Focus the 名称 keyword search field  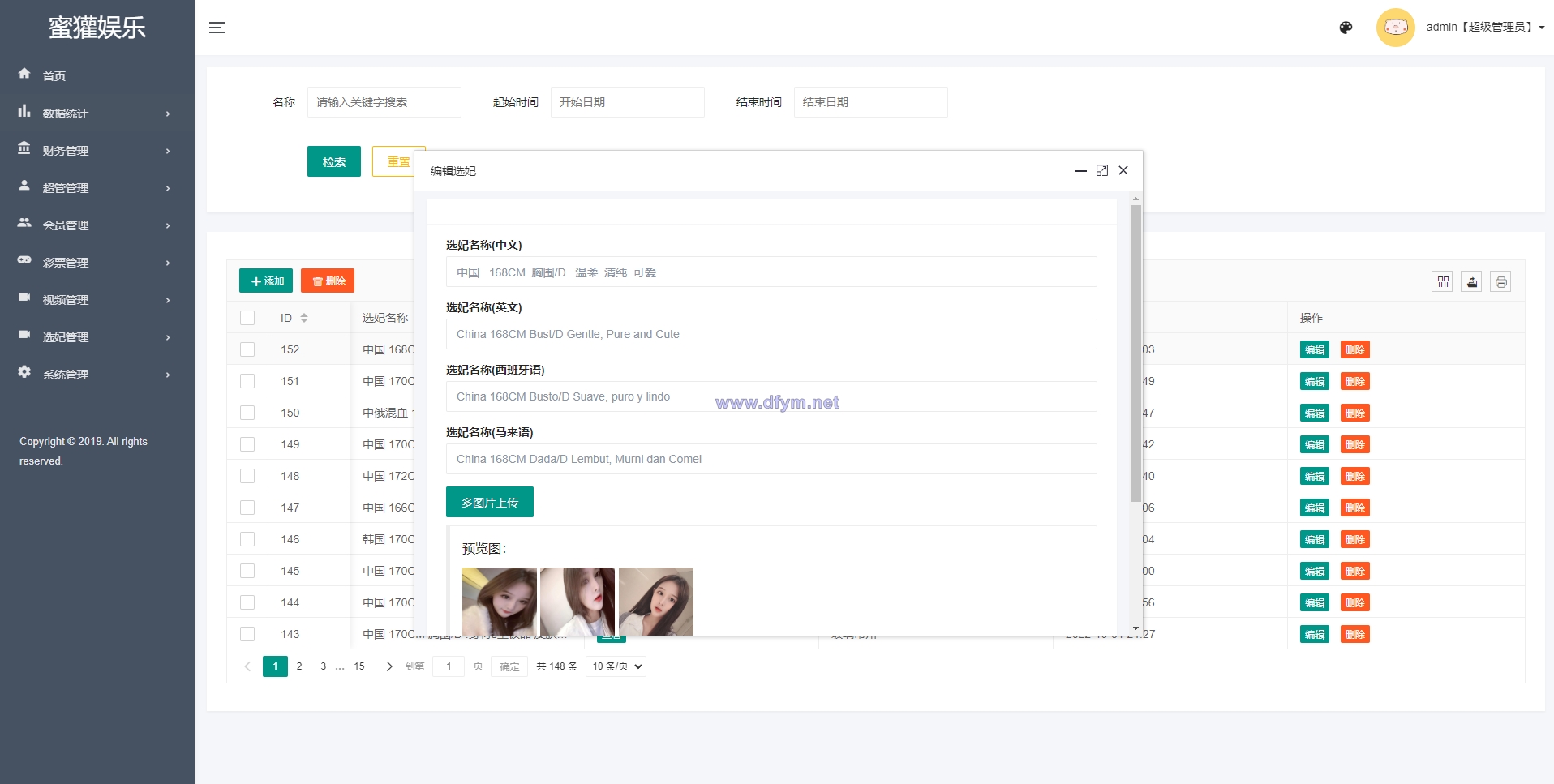[384, 102]
